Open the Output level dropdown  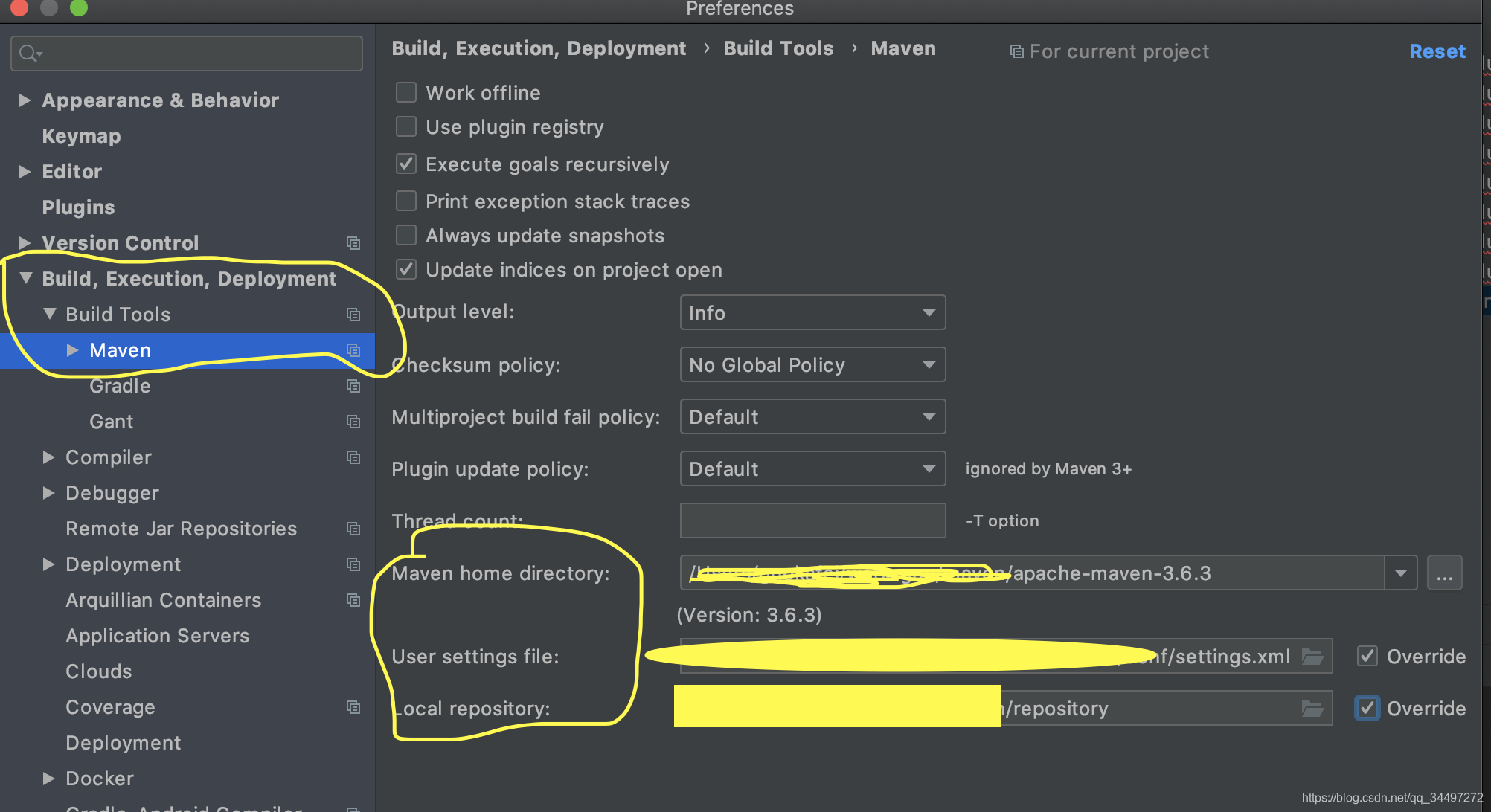(812, 313)
